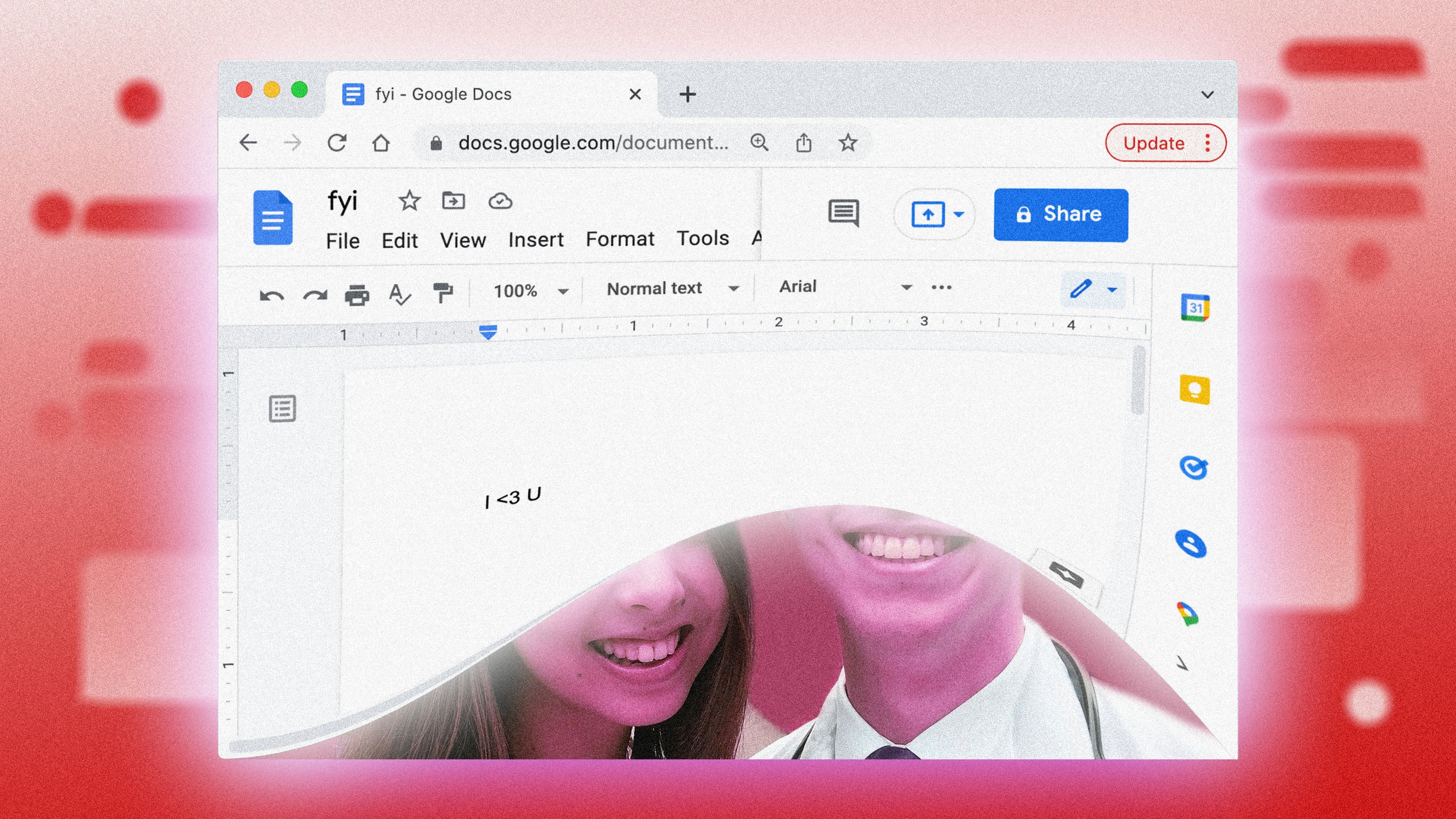Expand the editing mode dropdown arrow
This screenshot has width=1456, height=819.
pos(1112,290)
